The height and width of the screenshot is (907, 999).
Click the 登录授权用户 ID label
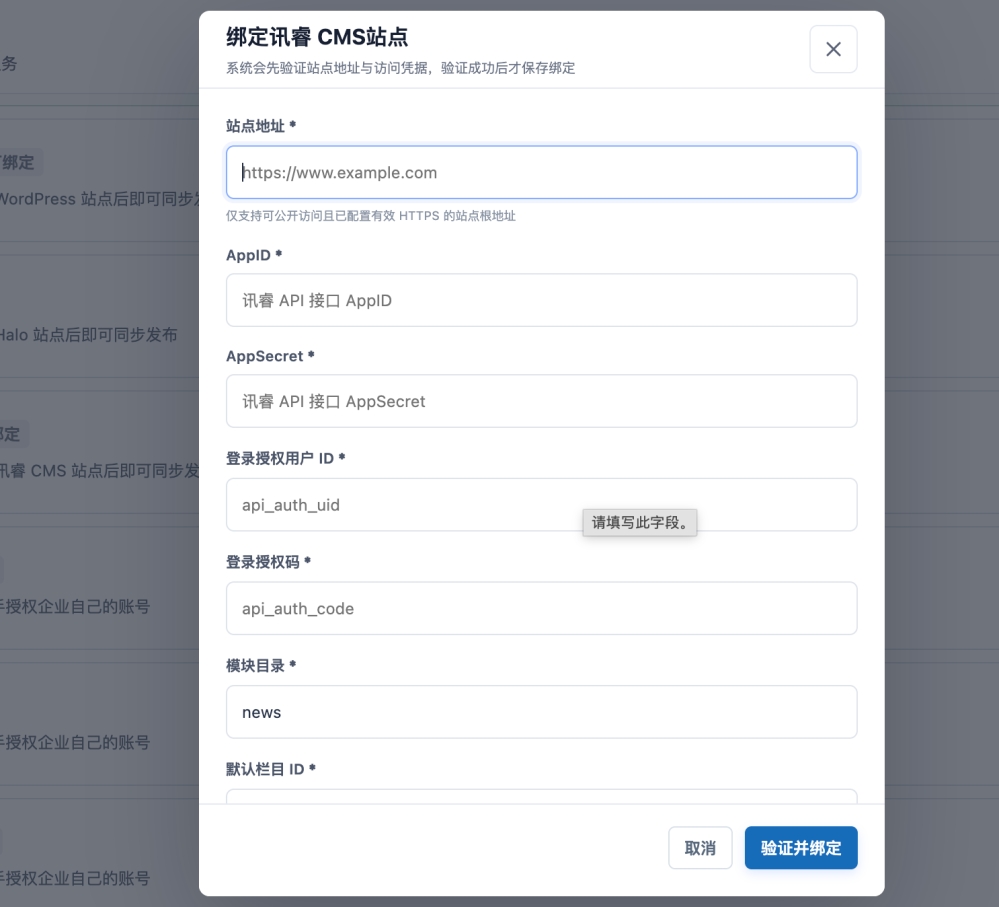click(x=285, y=458)
